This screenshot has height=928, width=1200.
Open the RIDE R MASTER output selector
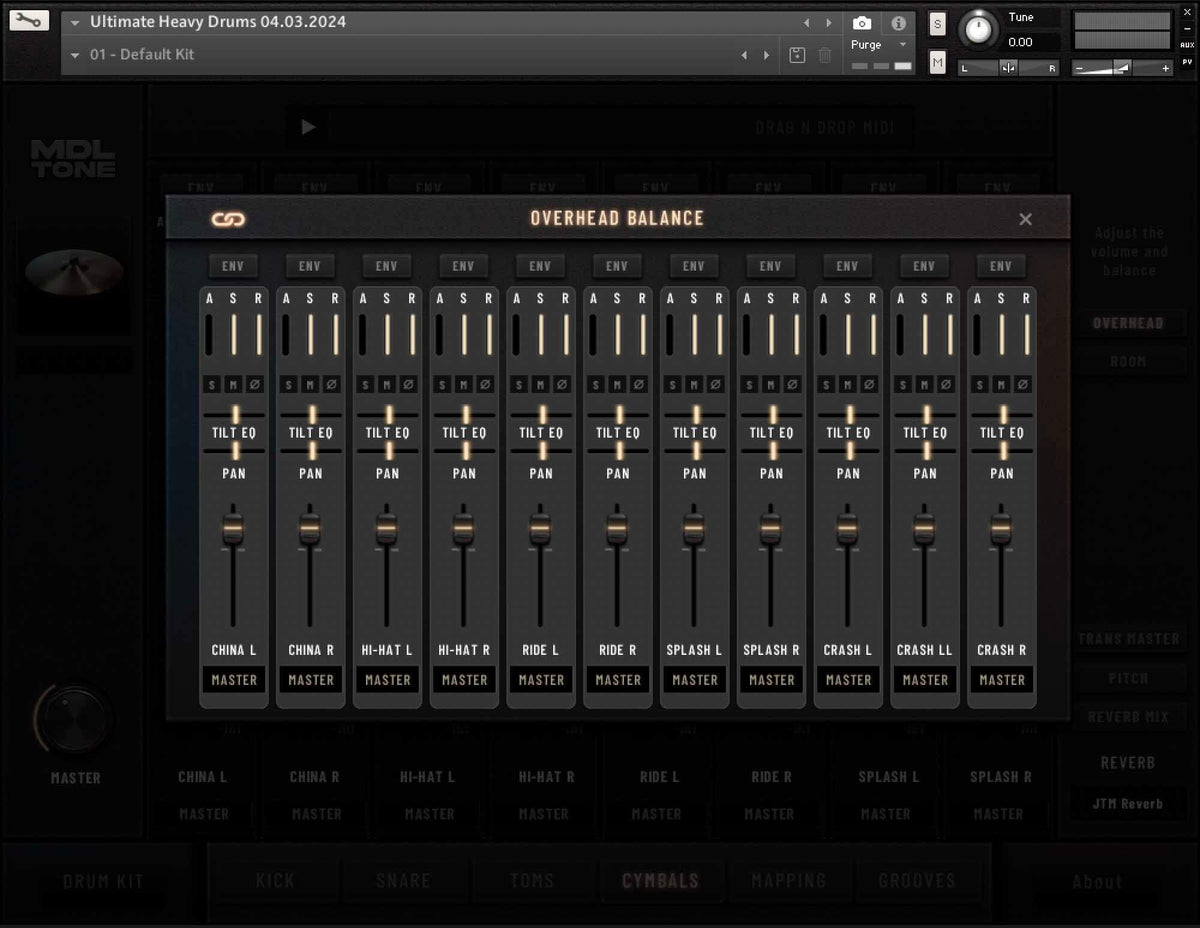pos(618,680)
